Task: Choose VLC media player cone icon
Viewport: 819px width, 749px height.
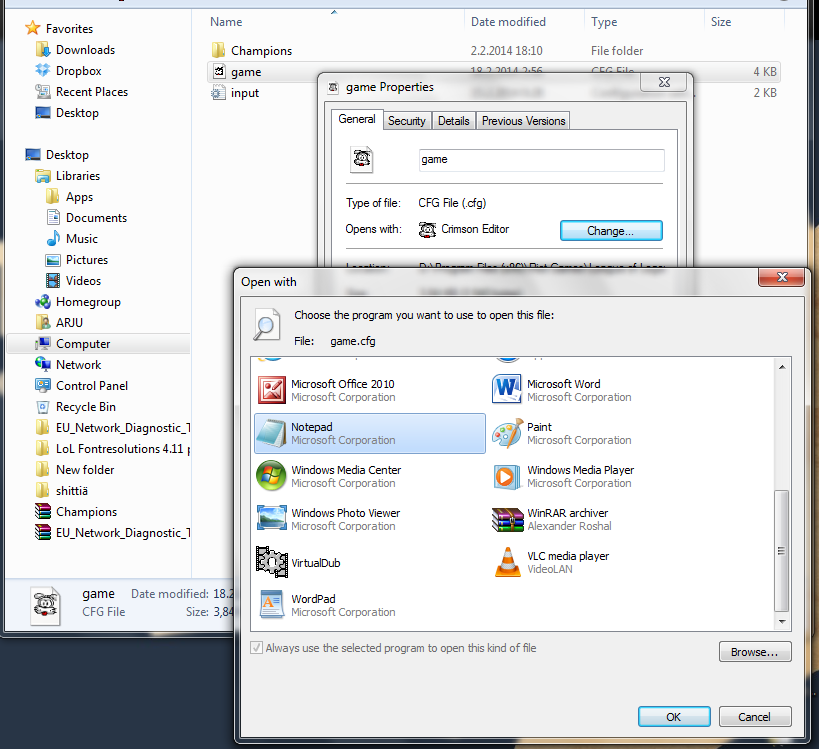Action: [x=507, y=562]
